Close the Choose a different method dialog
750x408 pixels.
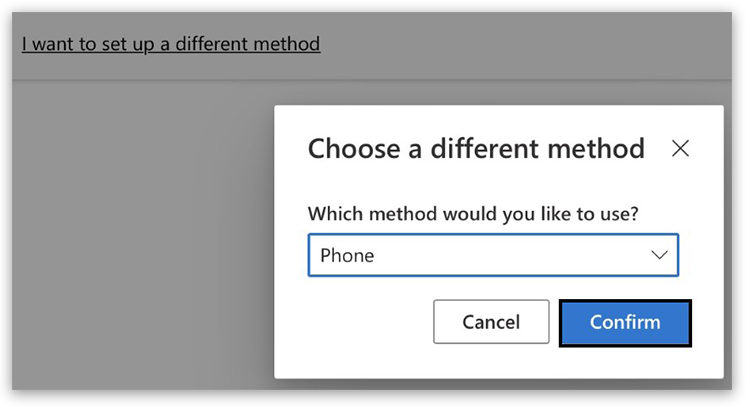[x=680, y=149]
